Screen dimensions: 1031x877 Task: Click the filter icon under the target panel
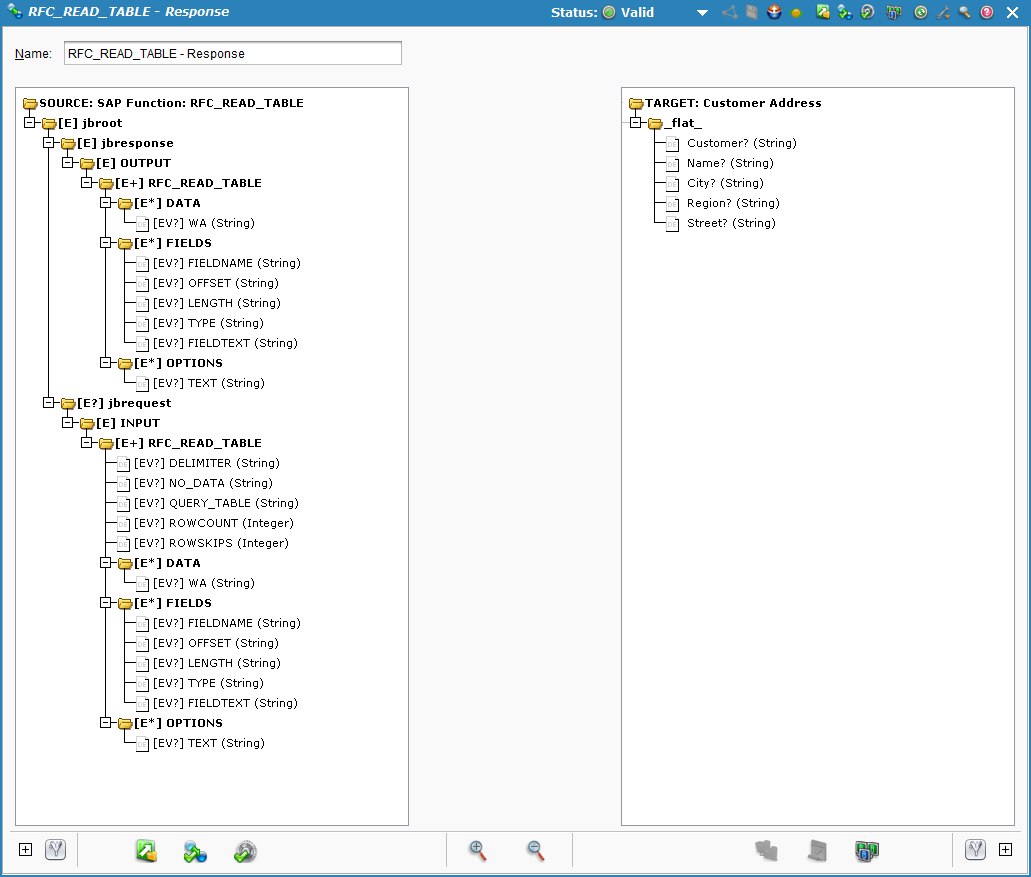[976, 850]
